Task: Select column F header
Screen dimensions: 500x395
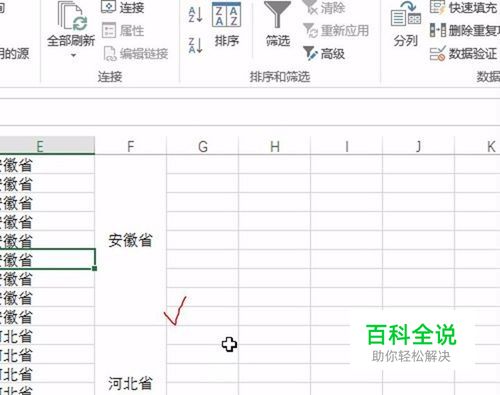Action: tap(131, 146)
